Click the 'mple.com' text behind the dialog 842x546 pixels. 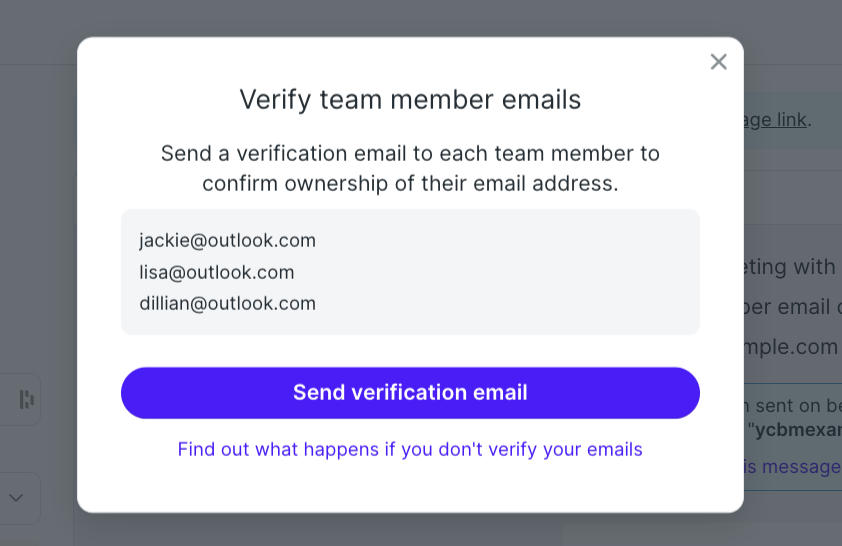click(x=792, y=347)
